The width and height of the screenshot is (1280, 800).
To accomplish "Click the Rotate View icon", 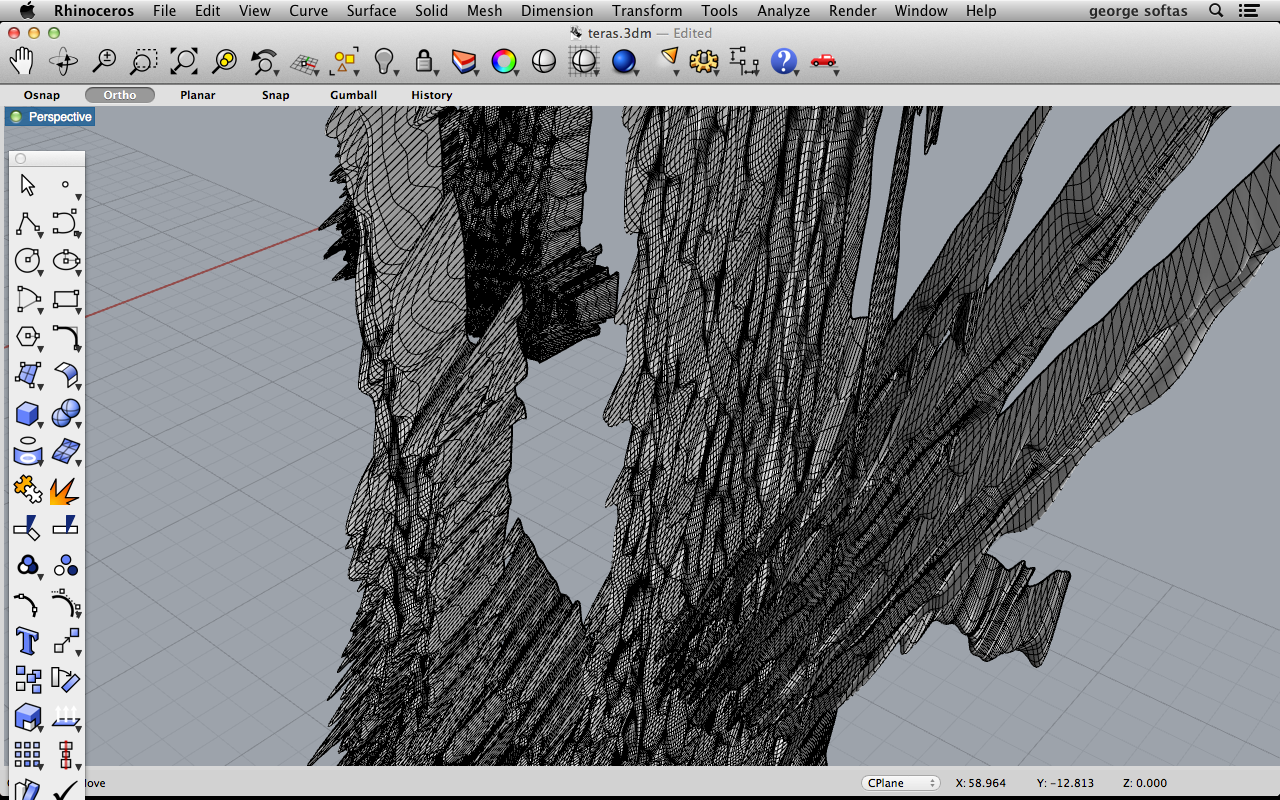I will [x=63, y=62].
